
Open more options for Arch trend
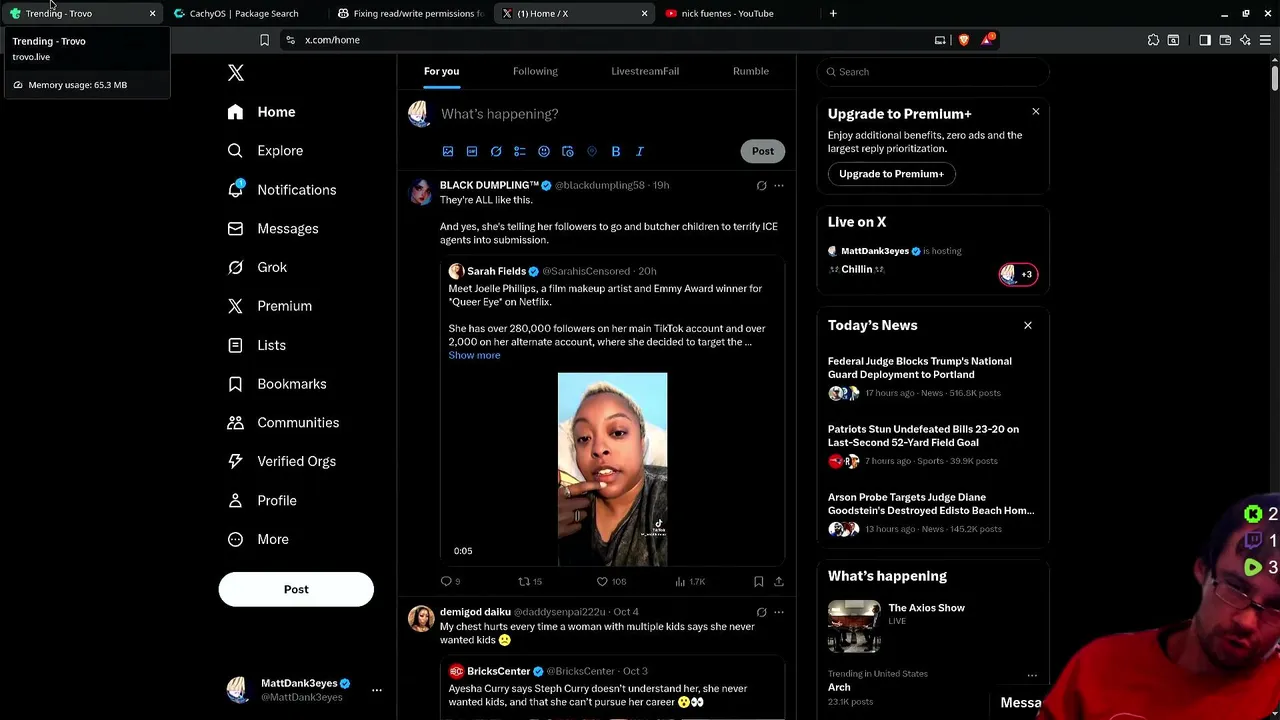1032,675
